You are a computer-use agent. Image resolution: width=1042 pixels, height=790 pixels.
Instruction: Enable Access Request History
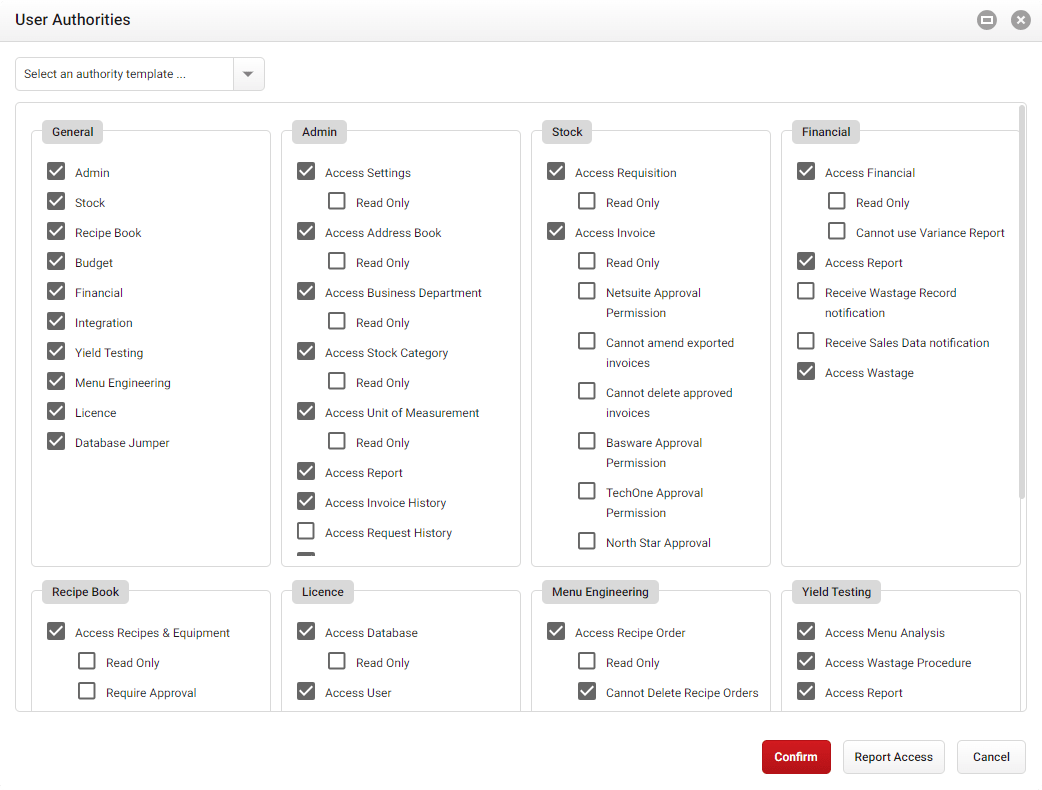[306, 531]
